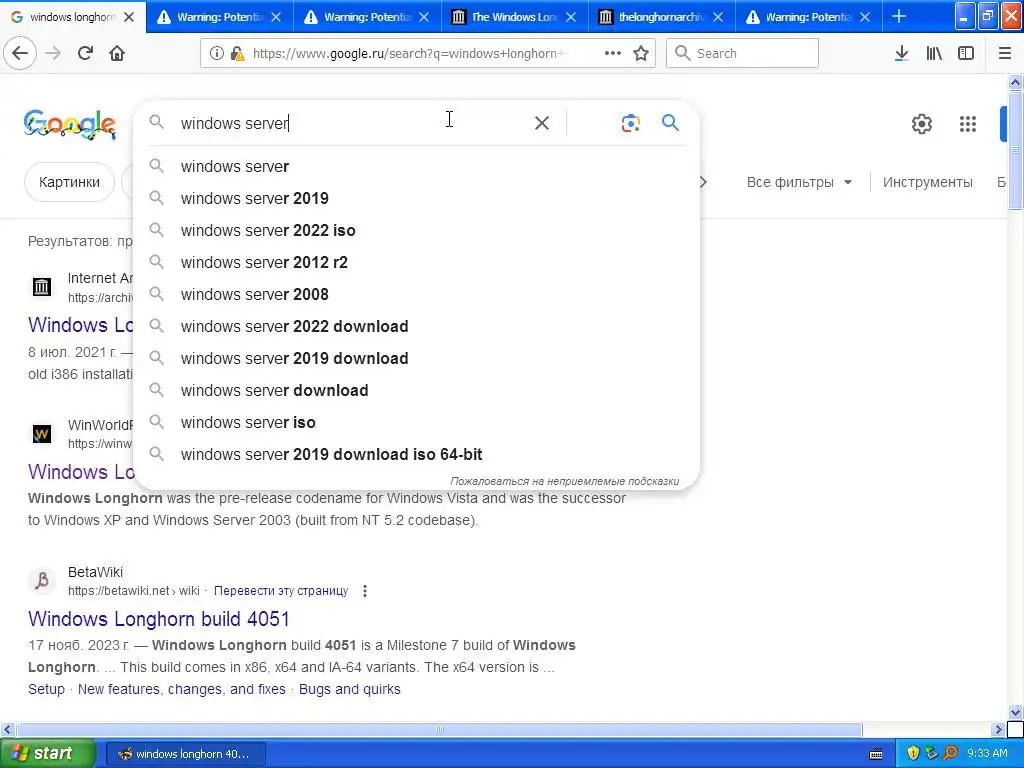
Task: Show more filter chips with right chevron
Action: coord(703,182)
